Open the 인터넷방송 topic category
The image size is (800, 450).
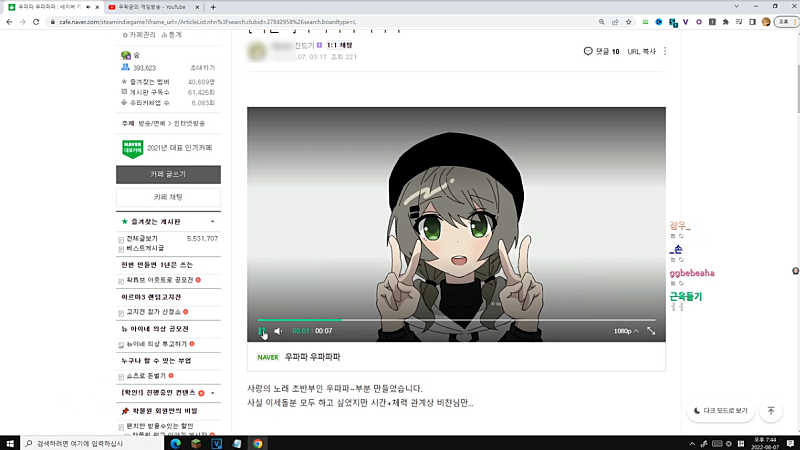pyautogui.click(x=189, y=123)
